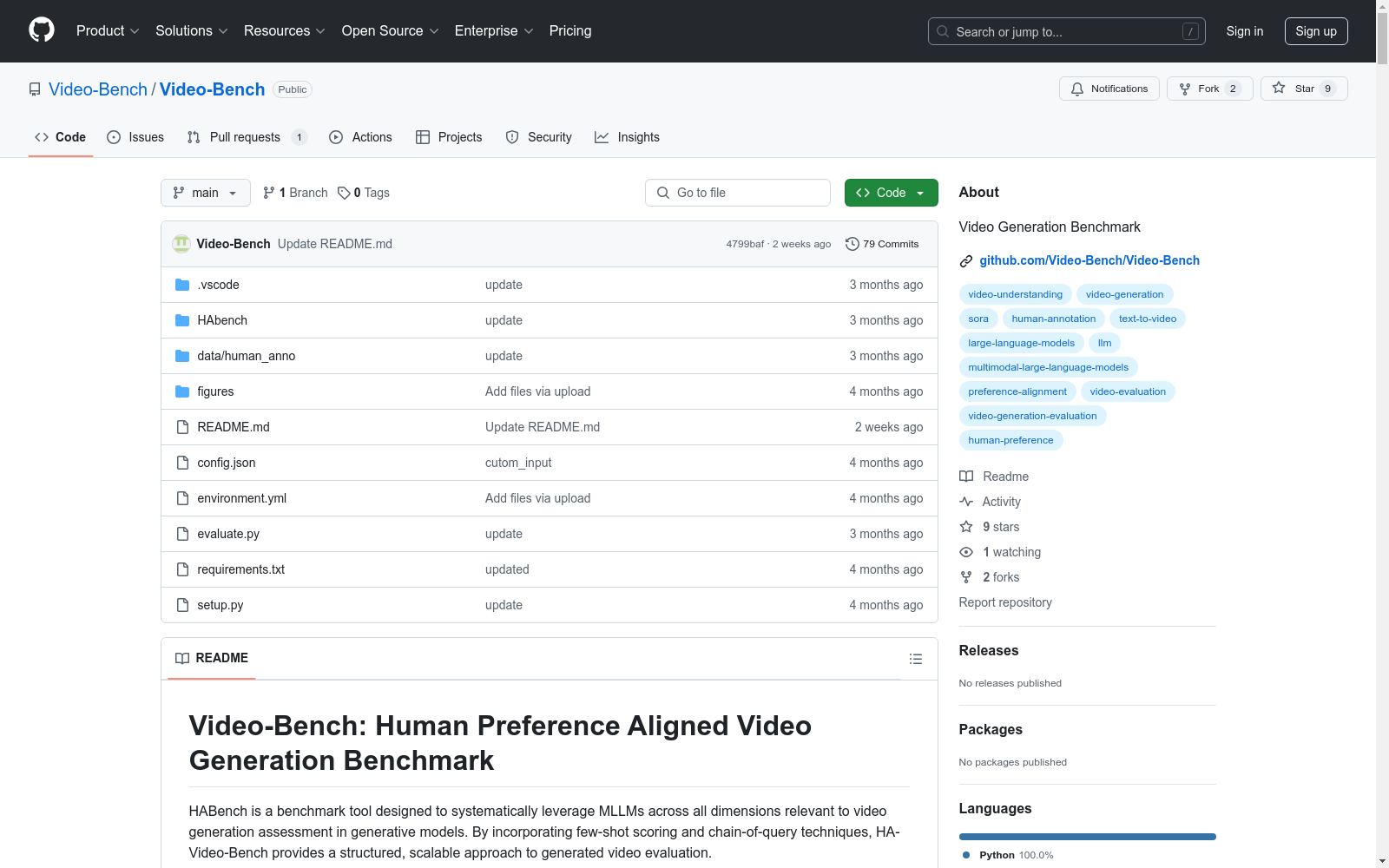Click the pulse icon next to Activity
Screen dimensions: 1389x868
tap(966, 502)
